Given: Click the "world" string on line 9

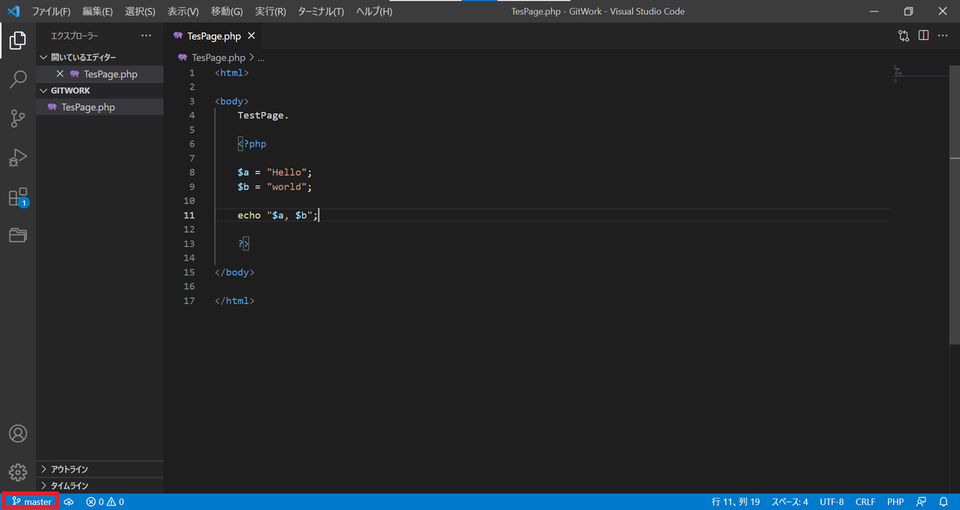Looking at the screenshot, I should (x=286, y=187).
